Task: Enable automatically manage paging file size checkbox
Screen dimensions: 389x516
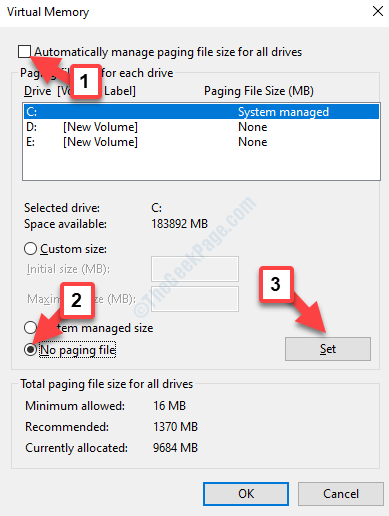Action: (24, 52)
